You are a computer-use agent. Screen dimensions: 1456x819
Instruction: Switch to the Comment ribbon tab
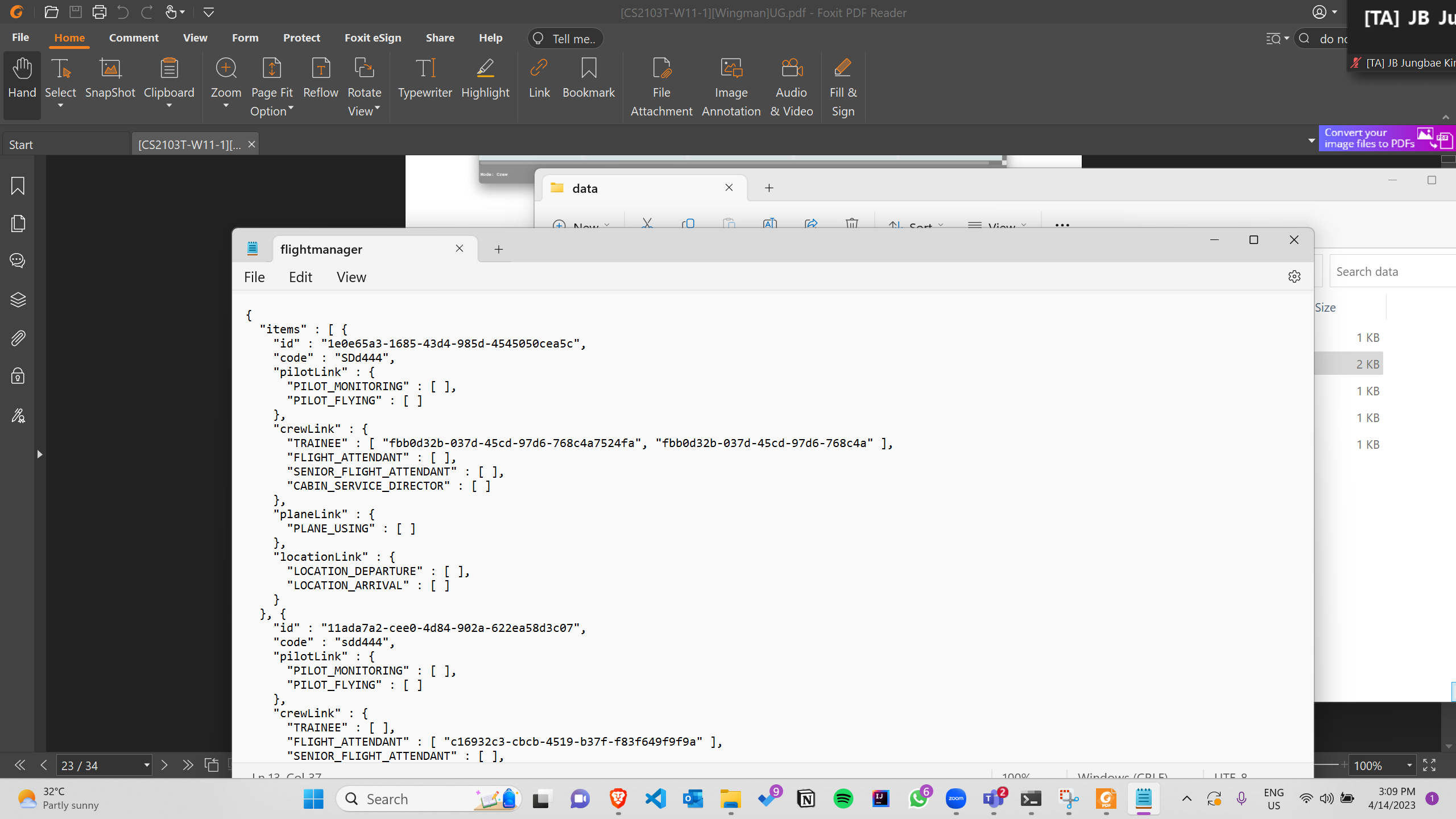[x=134, y=38]
